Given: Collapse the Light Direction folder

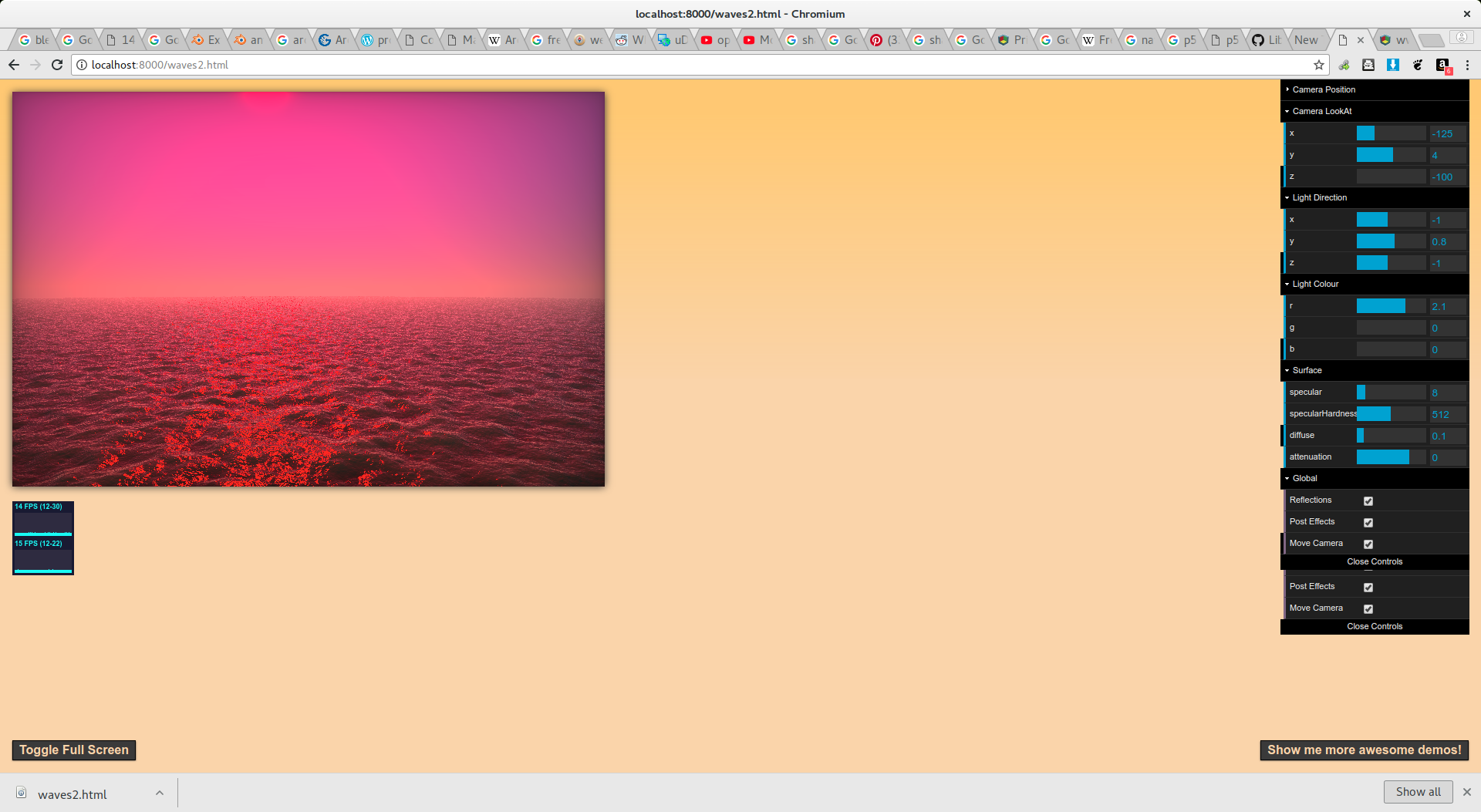Looking at the screenshot, I should tap(1375, 197).
